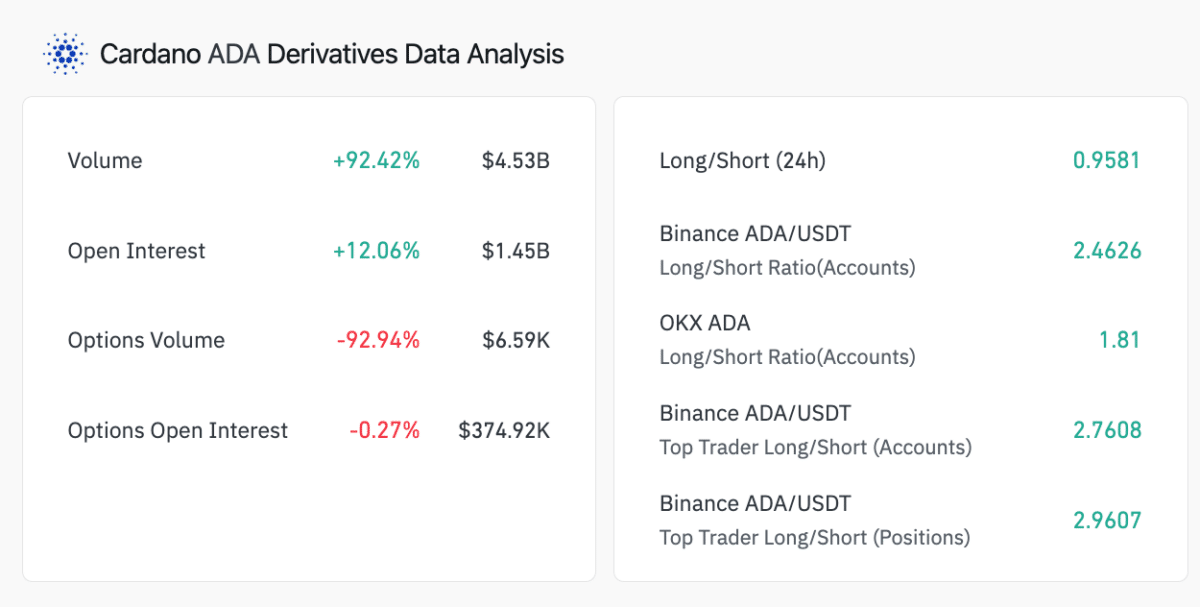1200x607 pixels.
Task: Select the Volume row label
Action: click(105, 161)
